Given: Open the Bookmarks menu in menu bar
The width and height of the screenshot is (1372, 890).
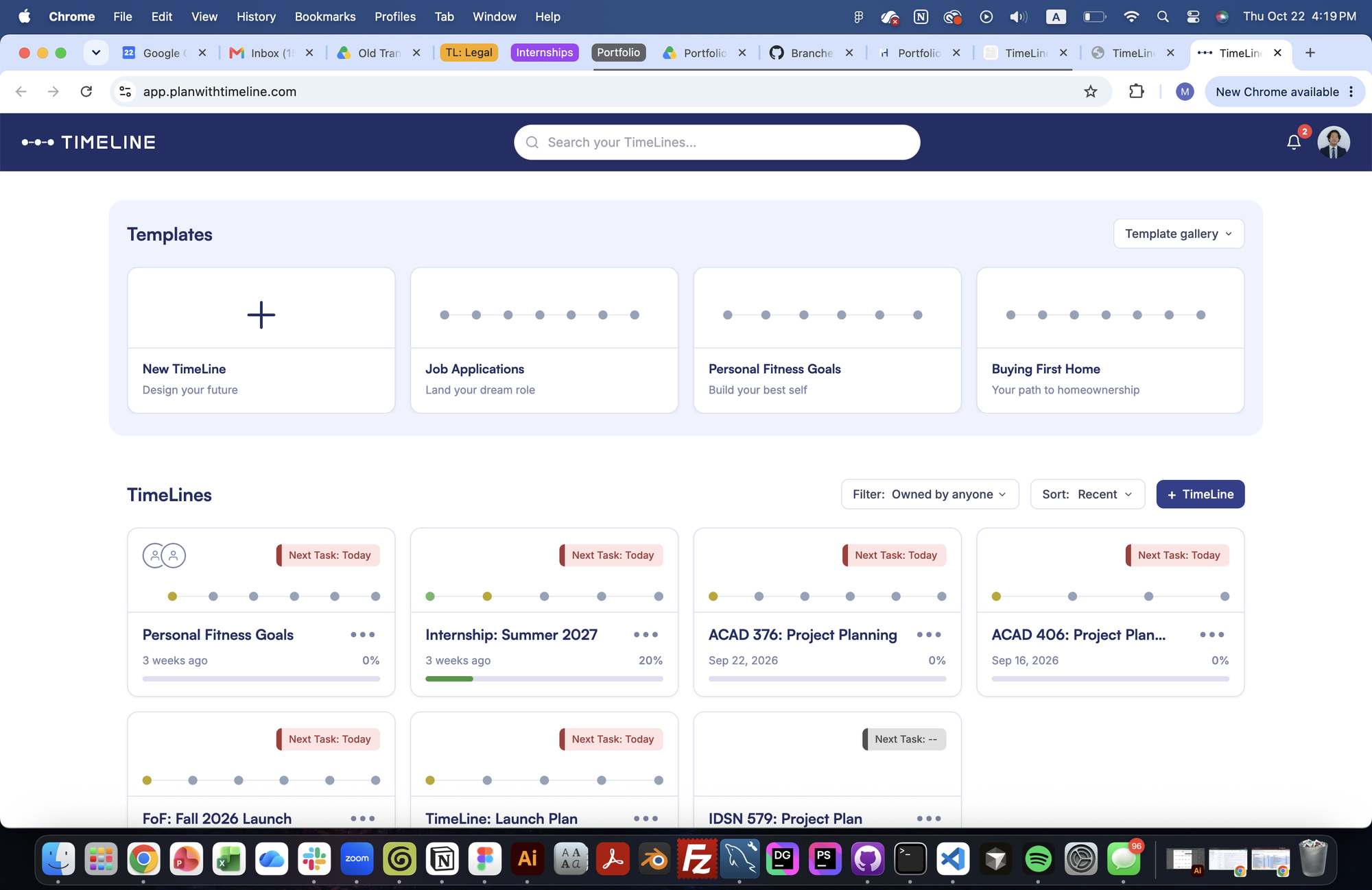Looking at the screenshot, I should pyautogui.click(x=325, y=16).
